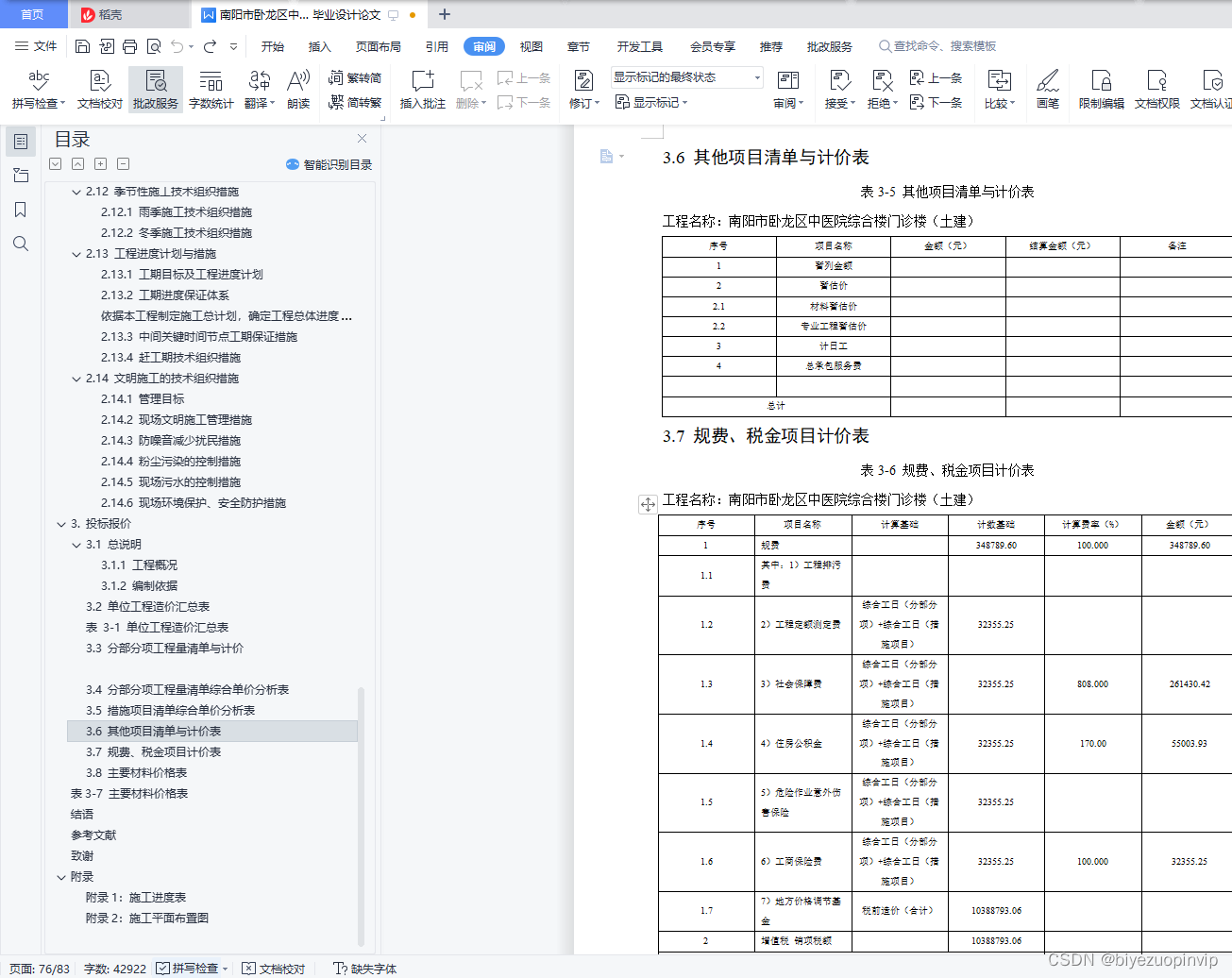This screenshot has width=1232, height=978.
Task: Open 文档校对 document proofreading tool
Action: point(100,90)
